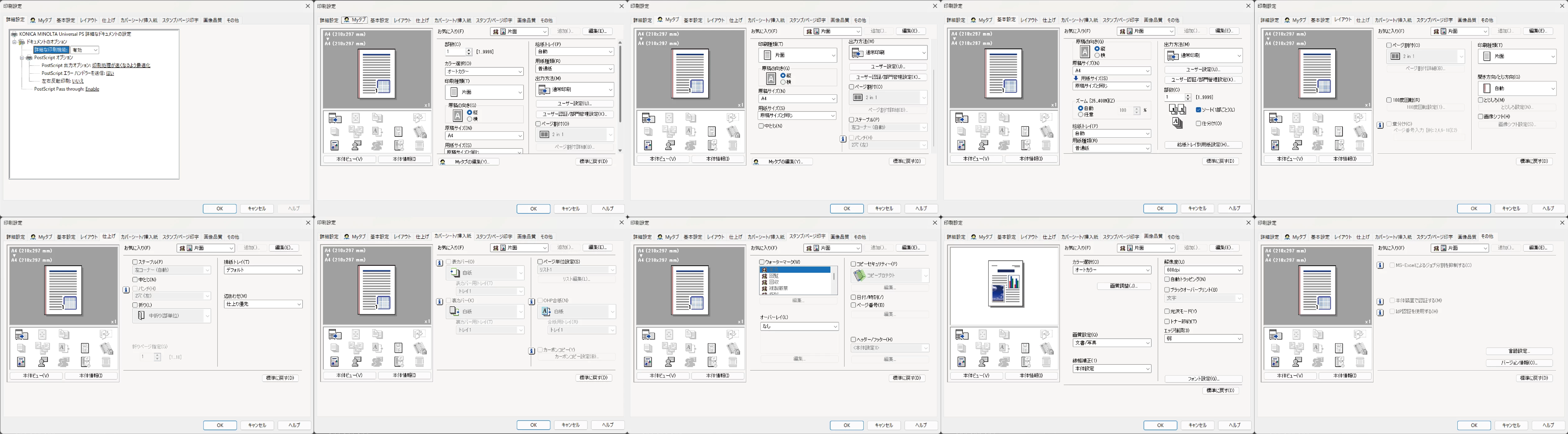The height and width of the screenshot is (434, 1568).
Task: Select the 任意 zoom radio button
Action: pos(1081,114)
